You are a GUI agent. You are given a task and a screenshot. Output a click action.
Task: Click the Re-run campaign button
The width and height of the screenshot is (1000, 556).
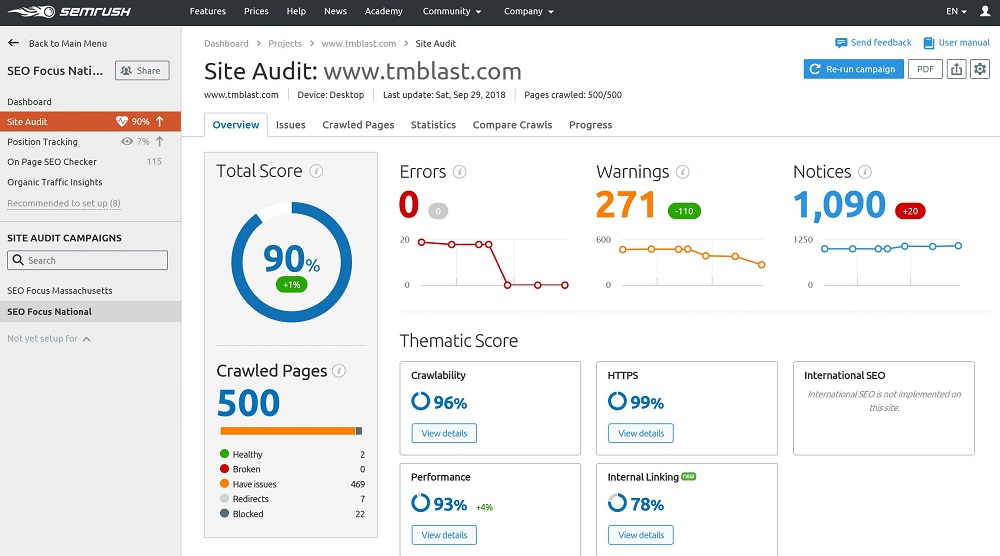853,69
